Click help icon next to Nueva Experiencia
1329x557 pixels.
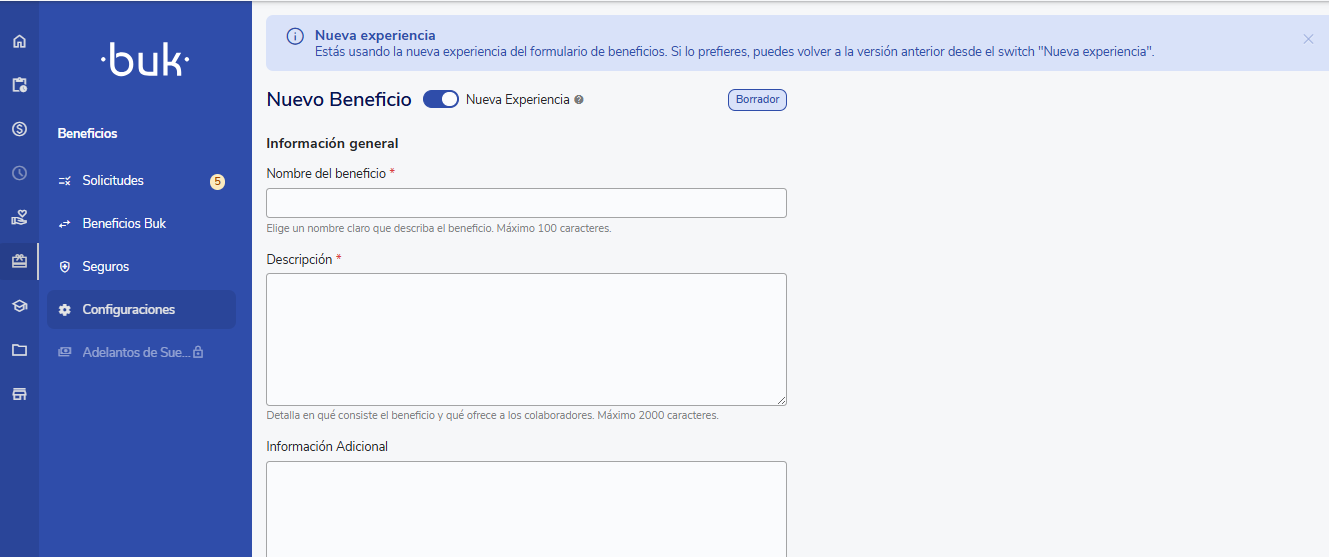579,100
